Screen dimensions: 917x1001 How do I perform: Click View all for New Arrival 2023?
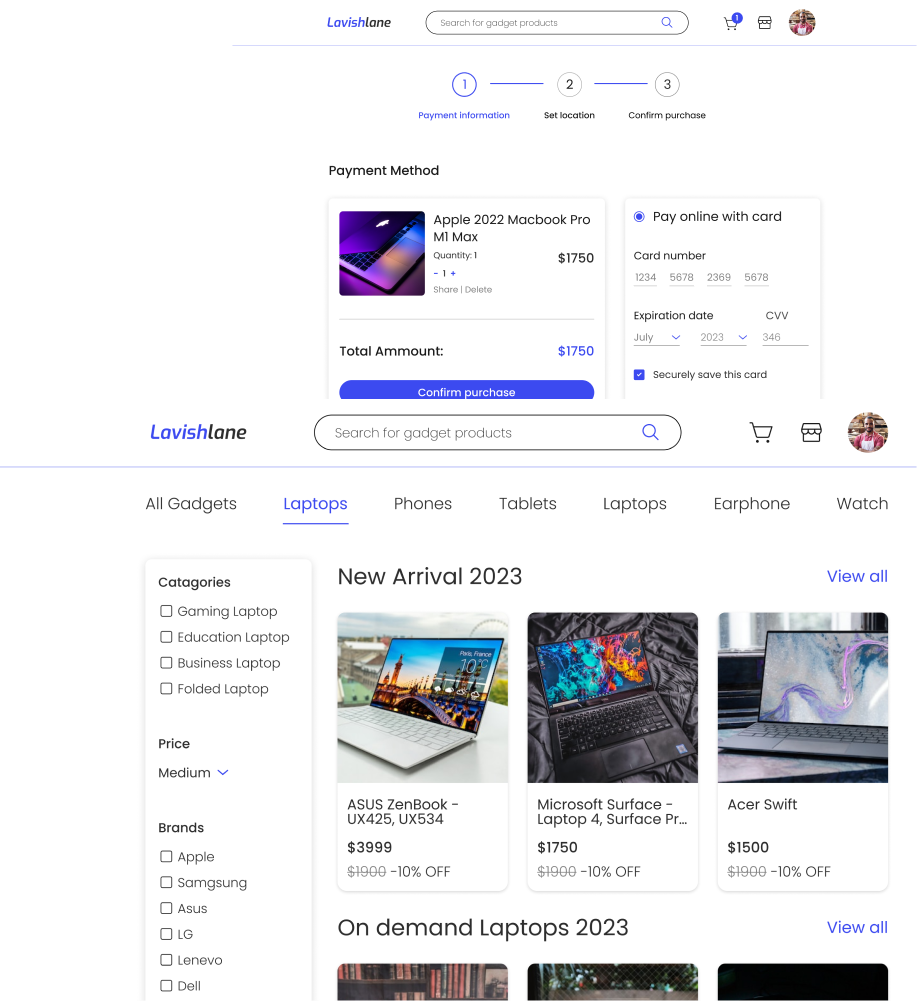pos(856,576)
